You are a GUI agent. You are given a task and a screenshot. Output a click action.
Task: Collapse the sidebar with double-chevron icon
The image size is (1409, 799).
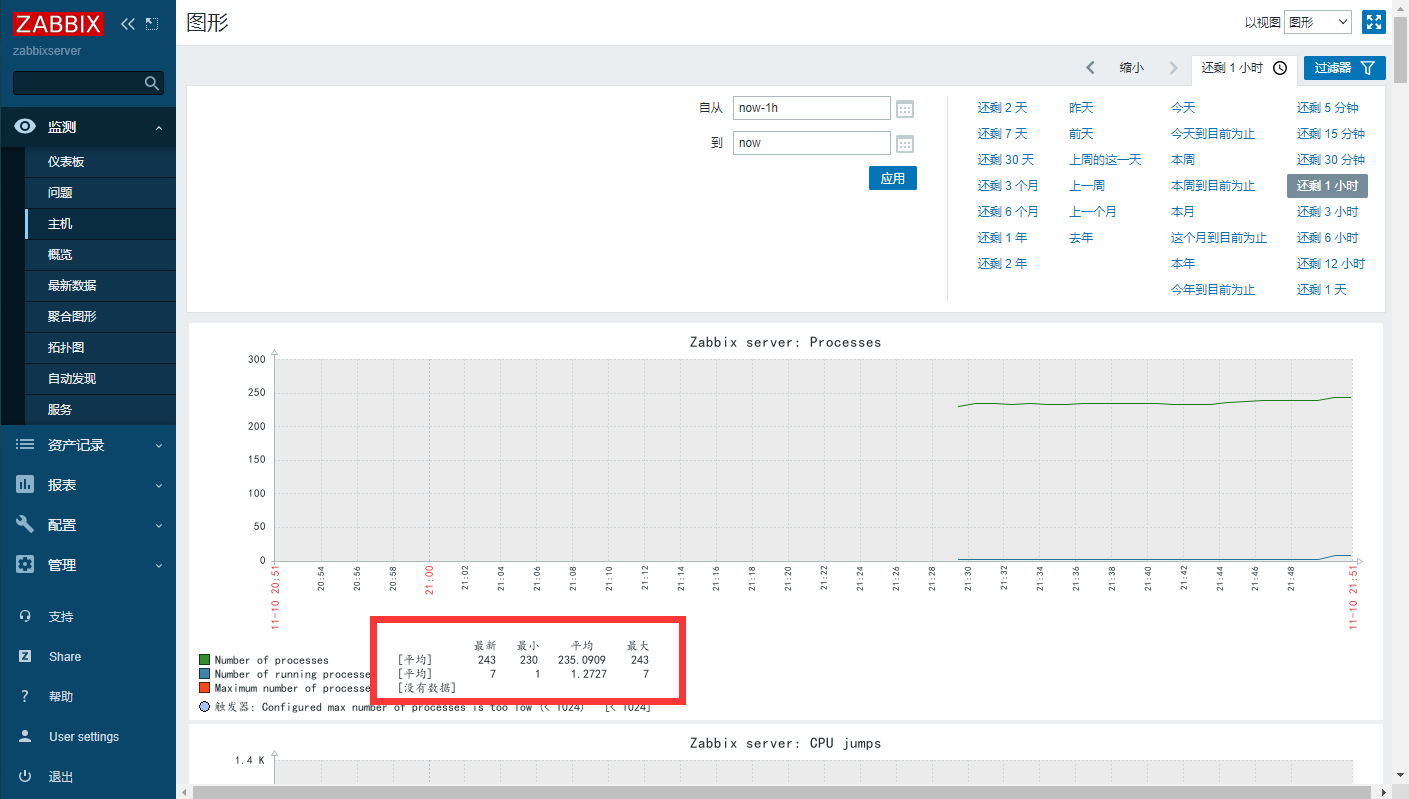(x=128, y=24)
